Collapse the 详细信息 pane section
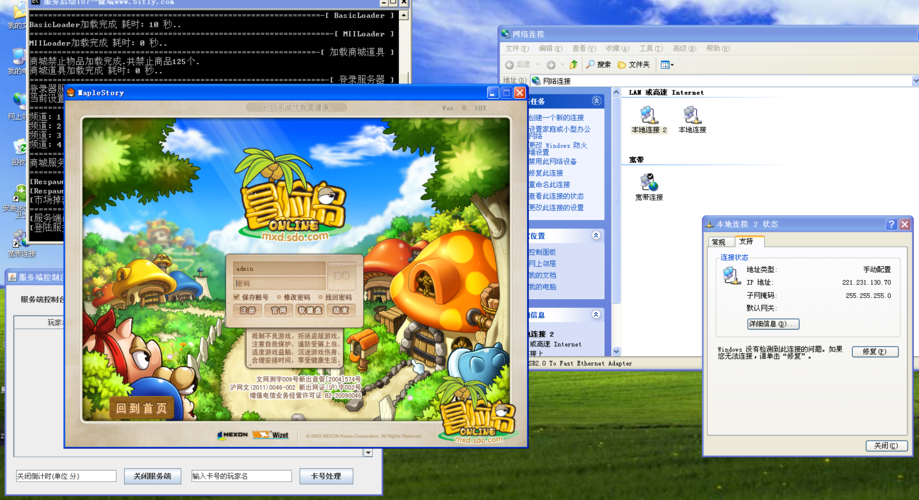This screenshot has width=919, height=500. pyautogui.click(x=595, y=314)
